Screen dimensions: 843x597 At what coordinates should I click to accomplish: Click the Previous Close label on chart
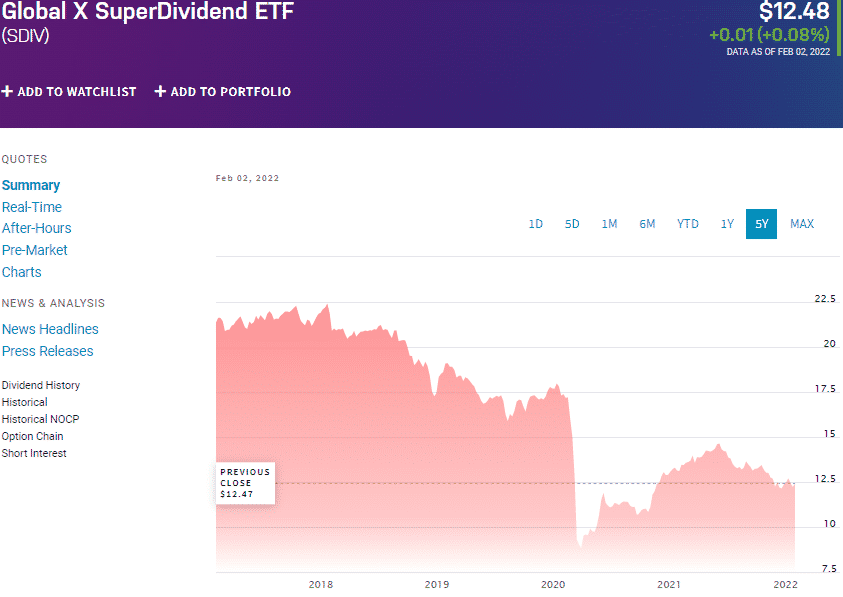245,483
